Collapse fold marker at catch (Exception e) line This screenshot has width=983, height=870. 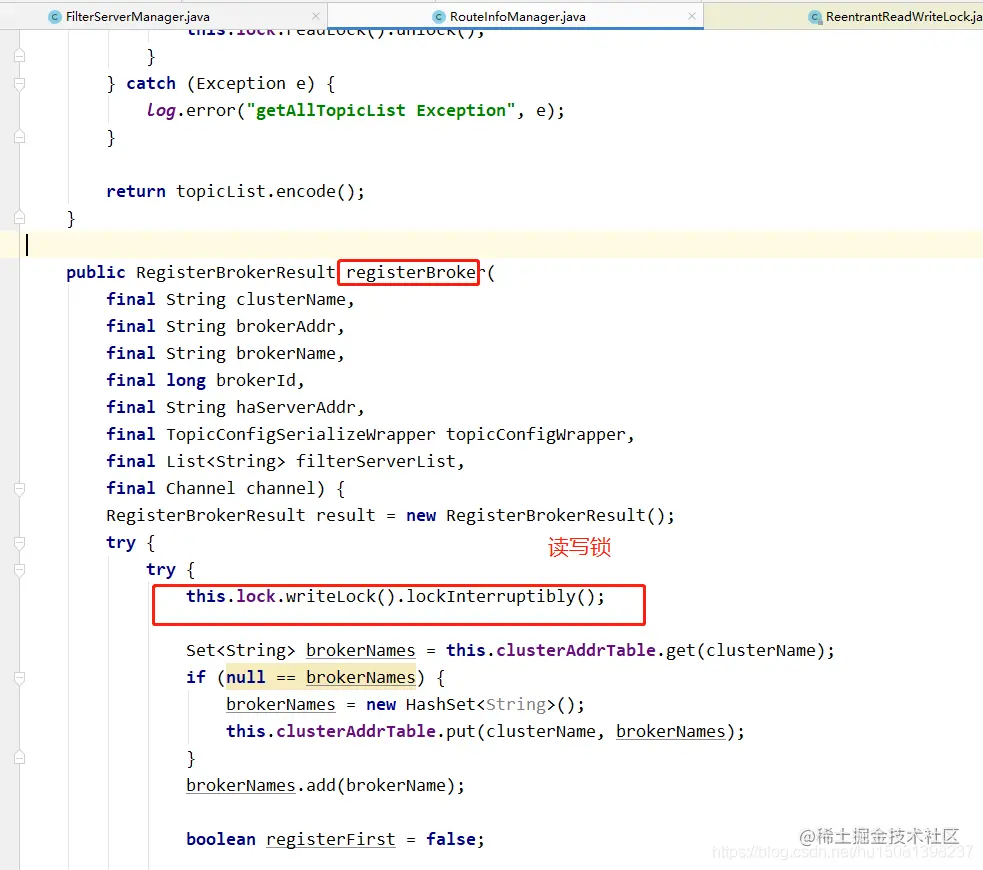click(19, 83)
